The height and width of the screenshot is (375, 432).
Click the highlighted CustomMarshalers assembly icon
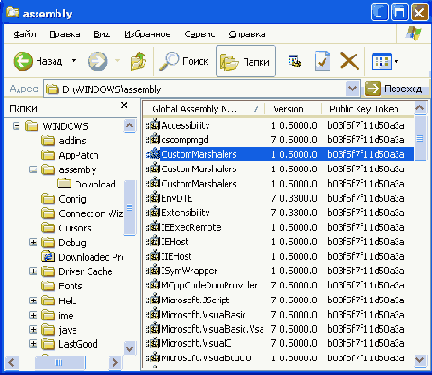coord(153,154)
